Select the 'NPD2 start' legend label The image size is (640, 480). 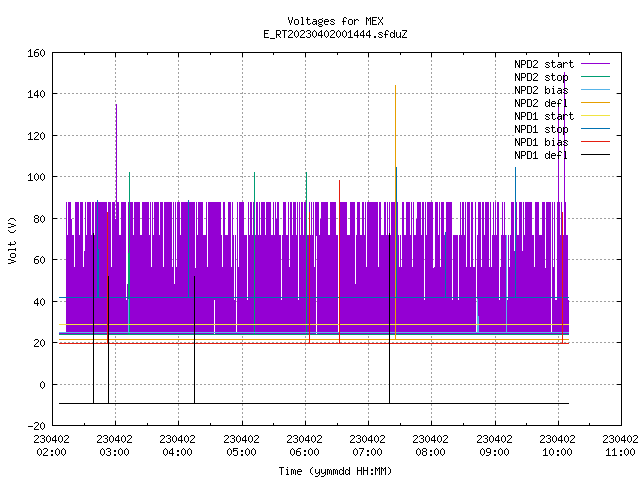tap(544, 64)
